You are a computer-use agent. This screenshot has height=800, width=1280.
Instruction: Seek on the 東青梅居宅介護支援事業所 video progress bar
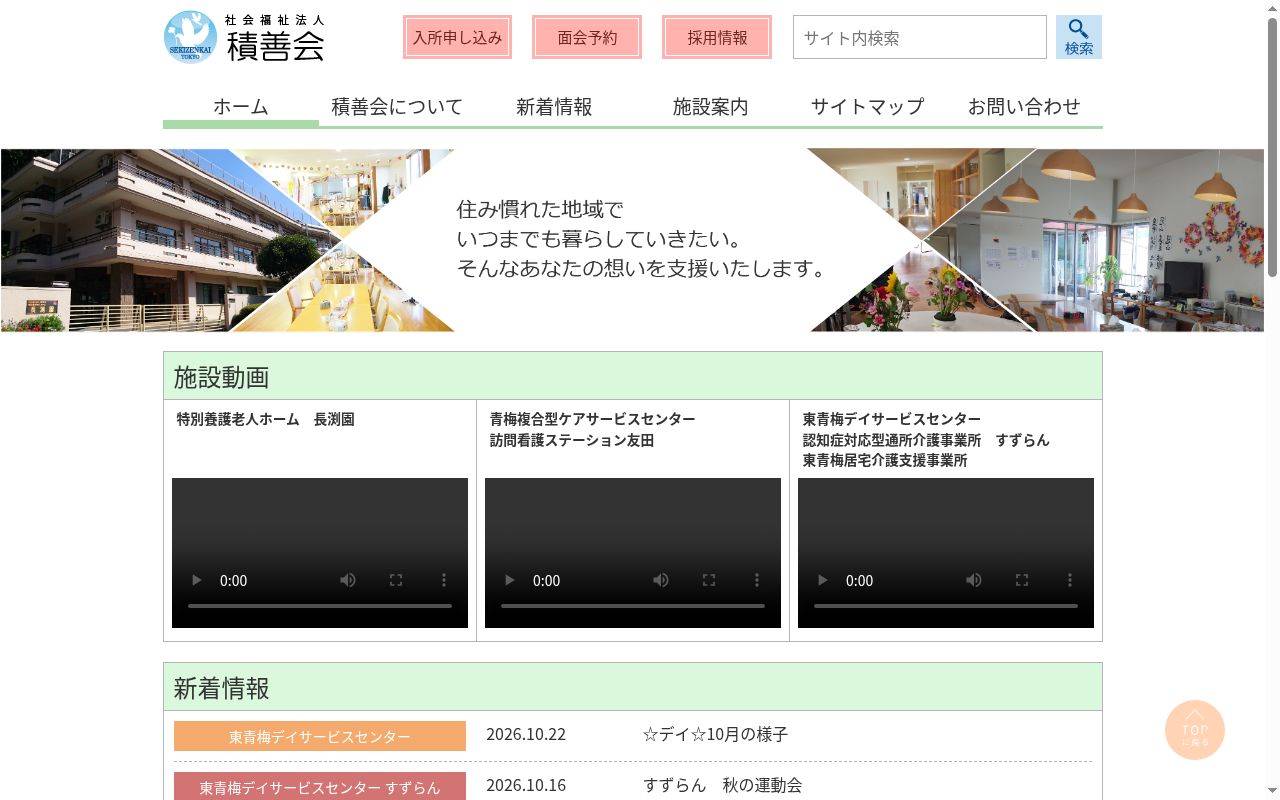tap(946, 606)
